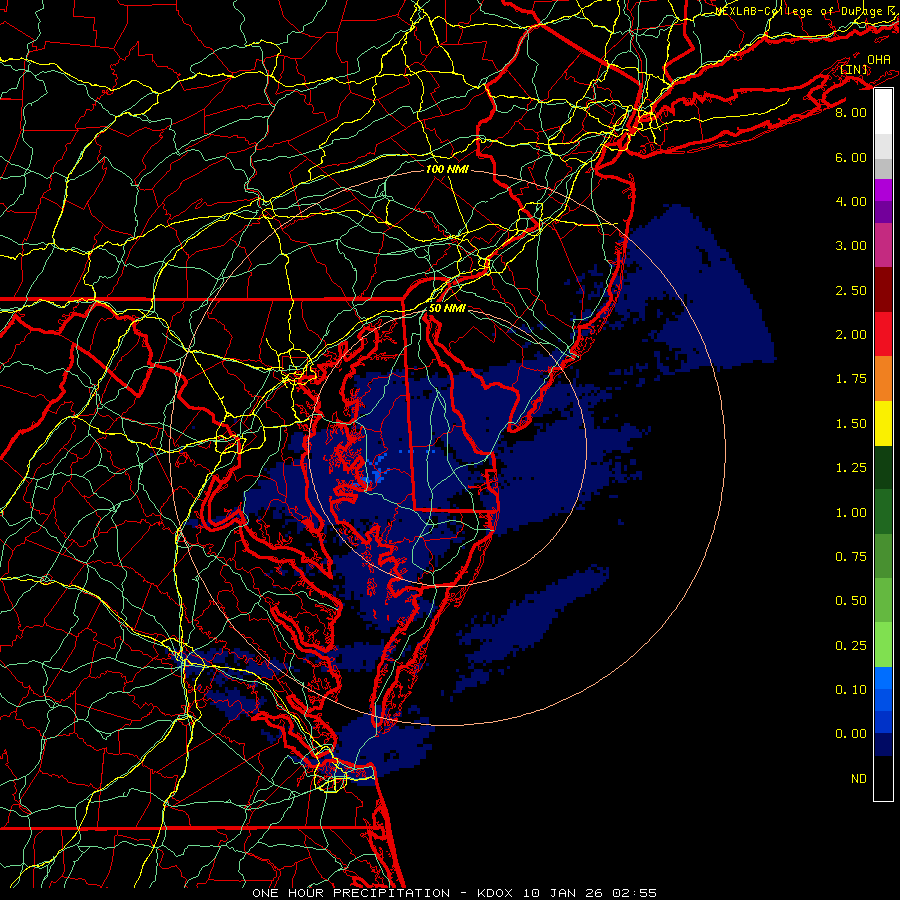
Task: Click the 1.00 legend value
Action: coord(851,513)
